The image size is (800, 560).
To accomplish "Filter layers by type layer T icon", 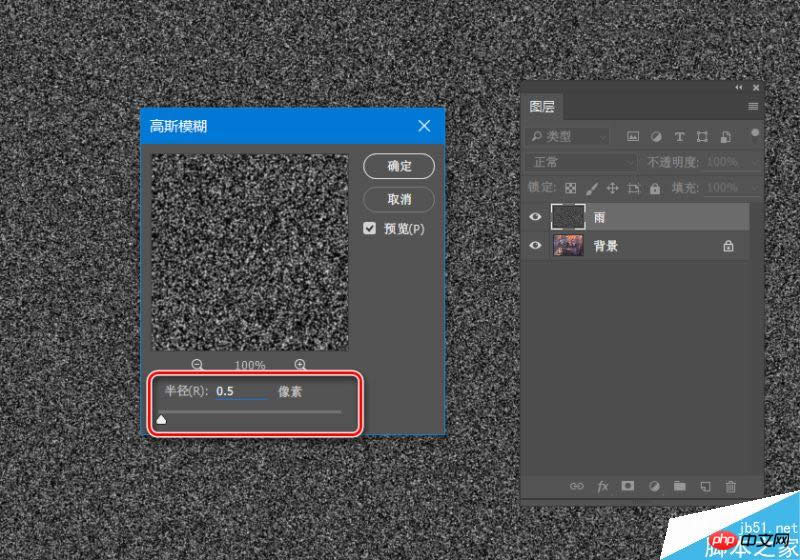I will click(680, 136).
